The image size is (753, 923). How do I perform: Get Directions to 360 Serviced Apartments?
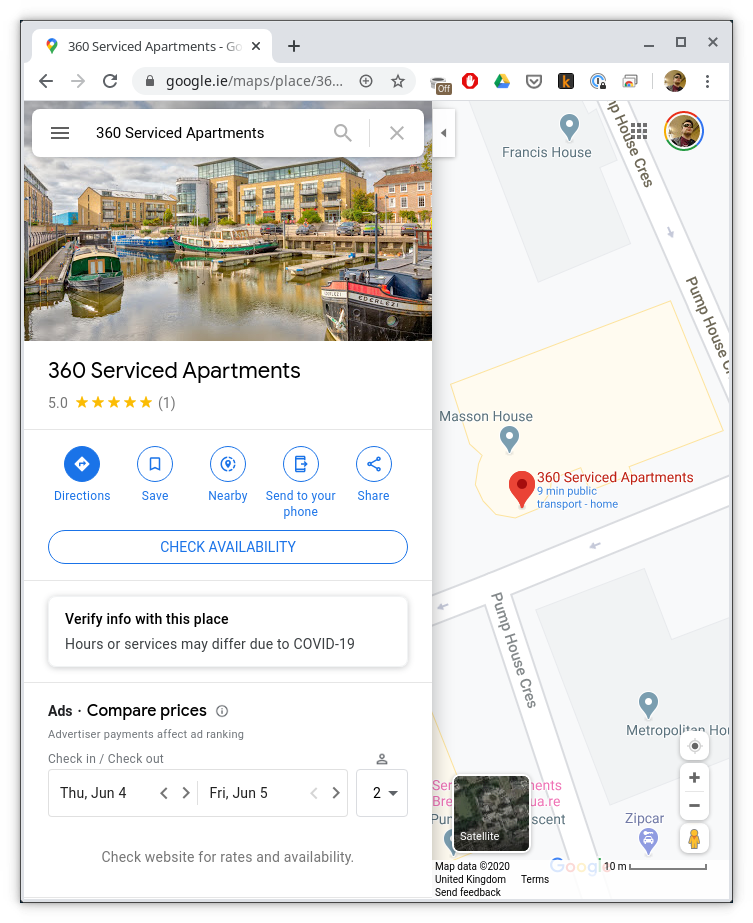(82, 464)
